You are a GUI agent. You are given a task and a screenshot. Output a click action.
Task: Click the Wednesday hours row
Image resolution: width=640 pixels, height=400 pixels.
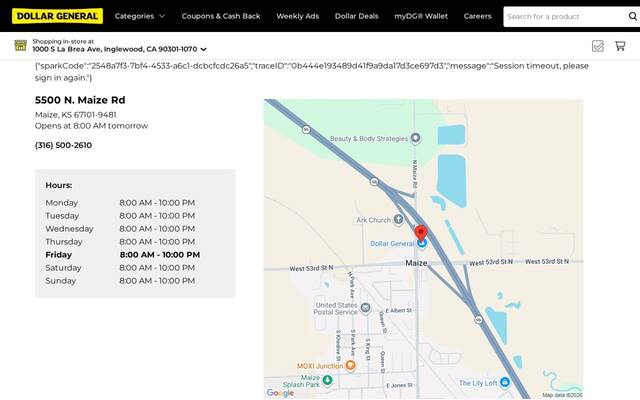[120, 229]
